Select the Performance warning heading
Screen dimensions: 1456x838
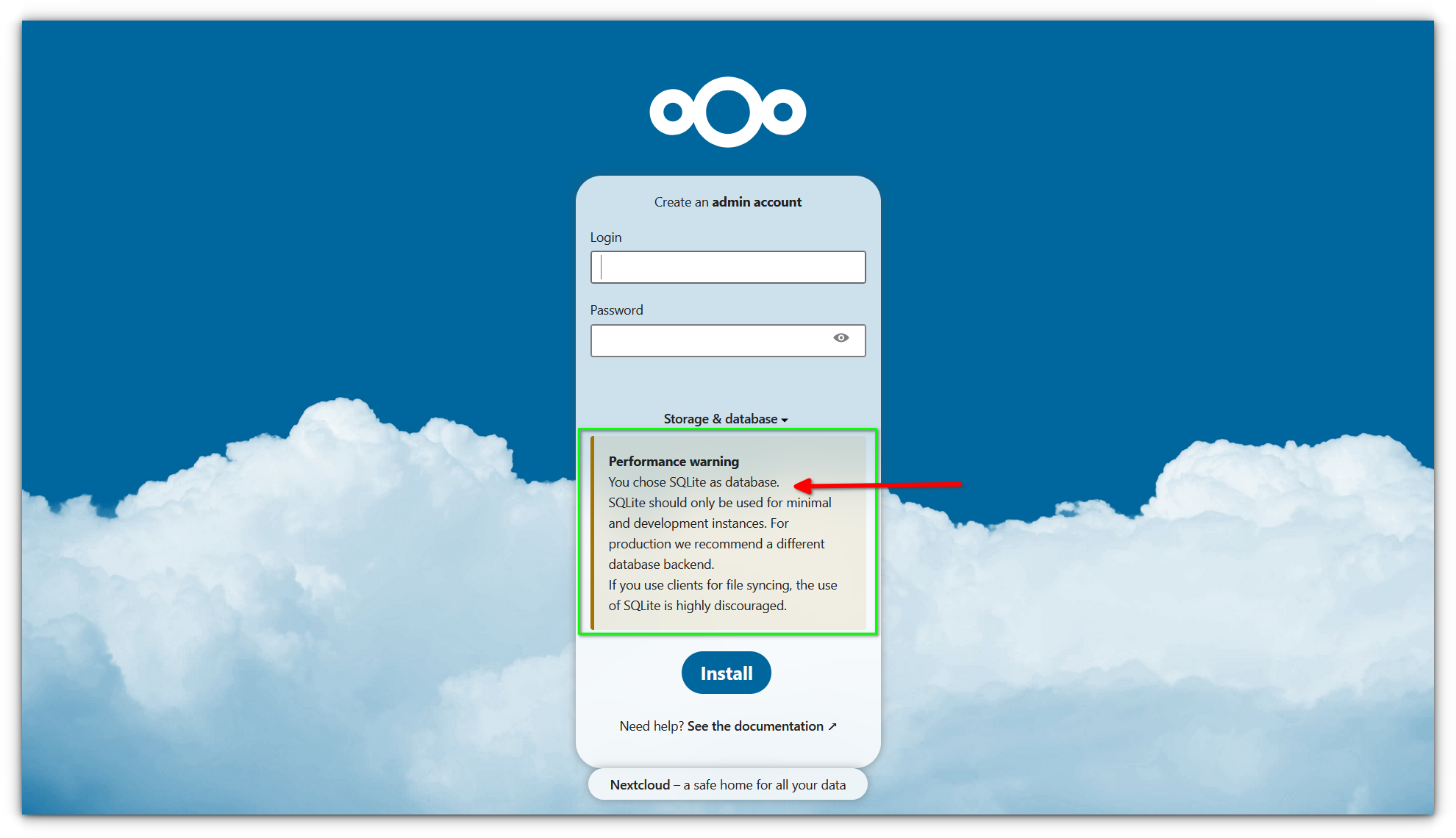pyautogui.click(x=674, y=462)
